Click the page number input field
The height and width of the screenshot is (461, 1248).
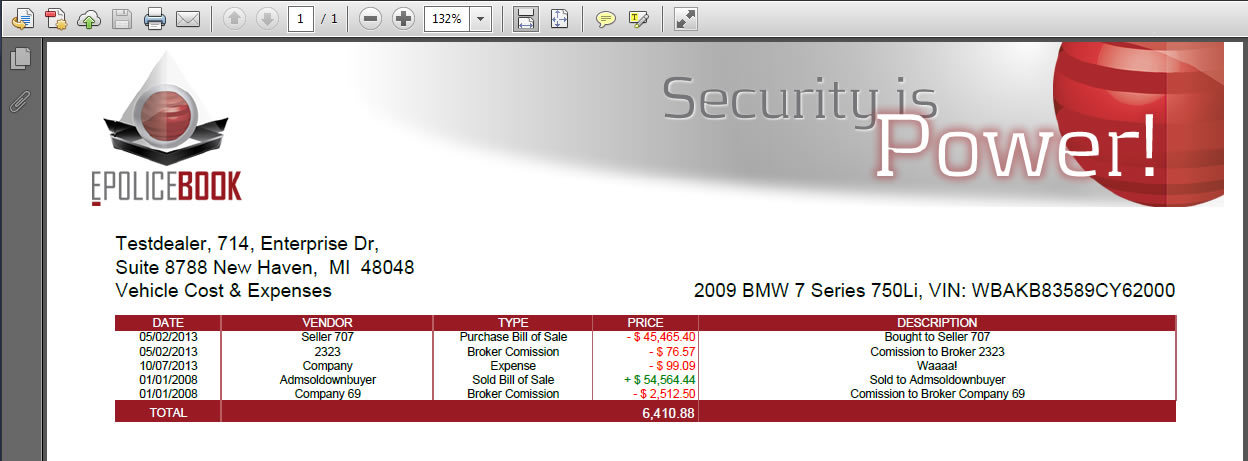(301, 19)
